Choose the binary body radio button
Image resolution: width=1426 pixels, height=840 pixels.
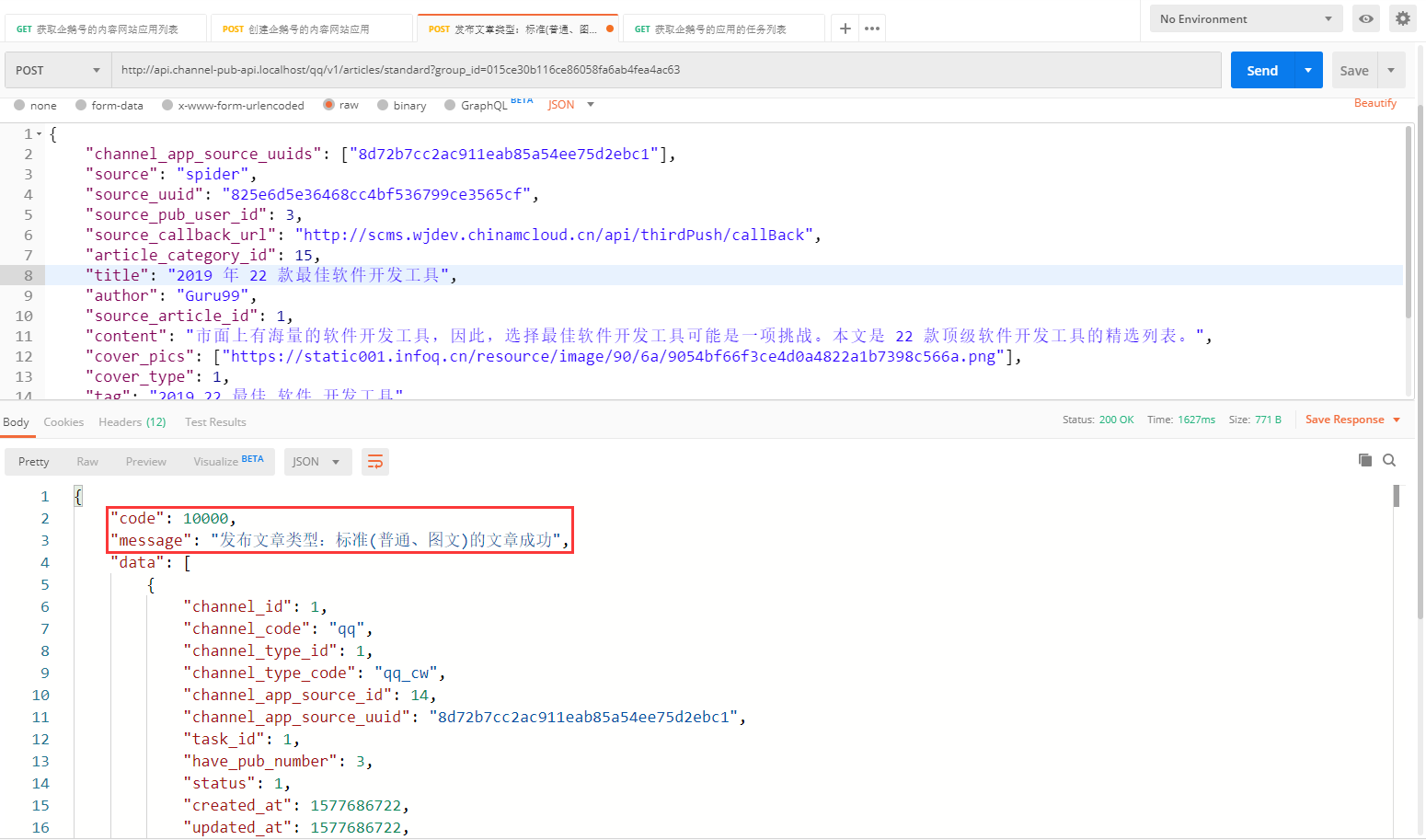(383, 105)
